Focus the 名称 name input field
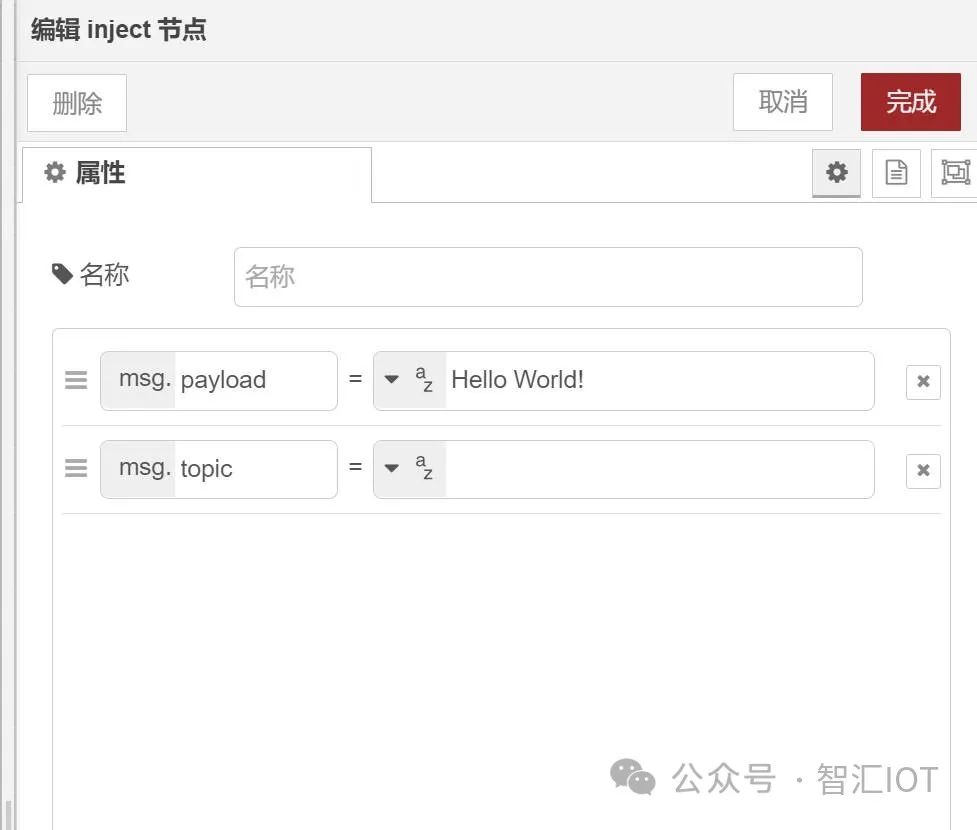The height and width of the screenshot is (830, 977). click(548, 277)
